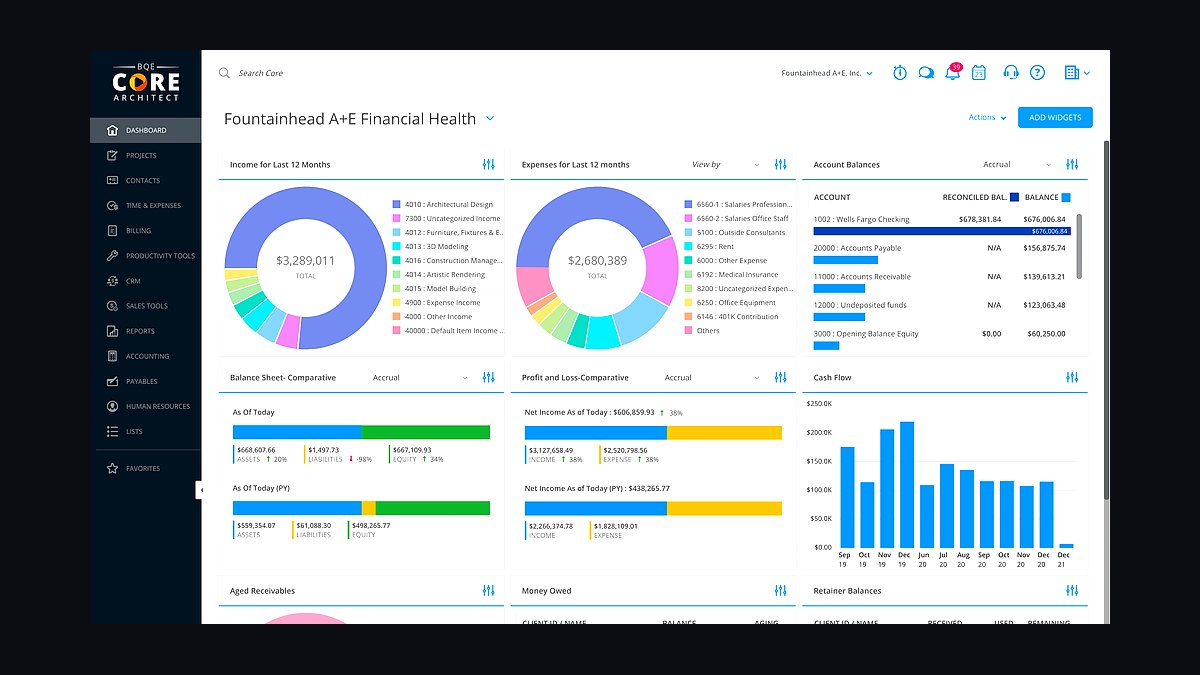Go to Dashboard in the sidebar

click(145, 130)
